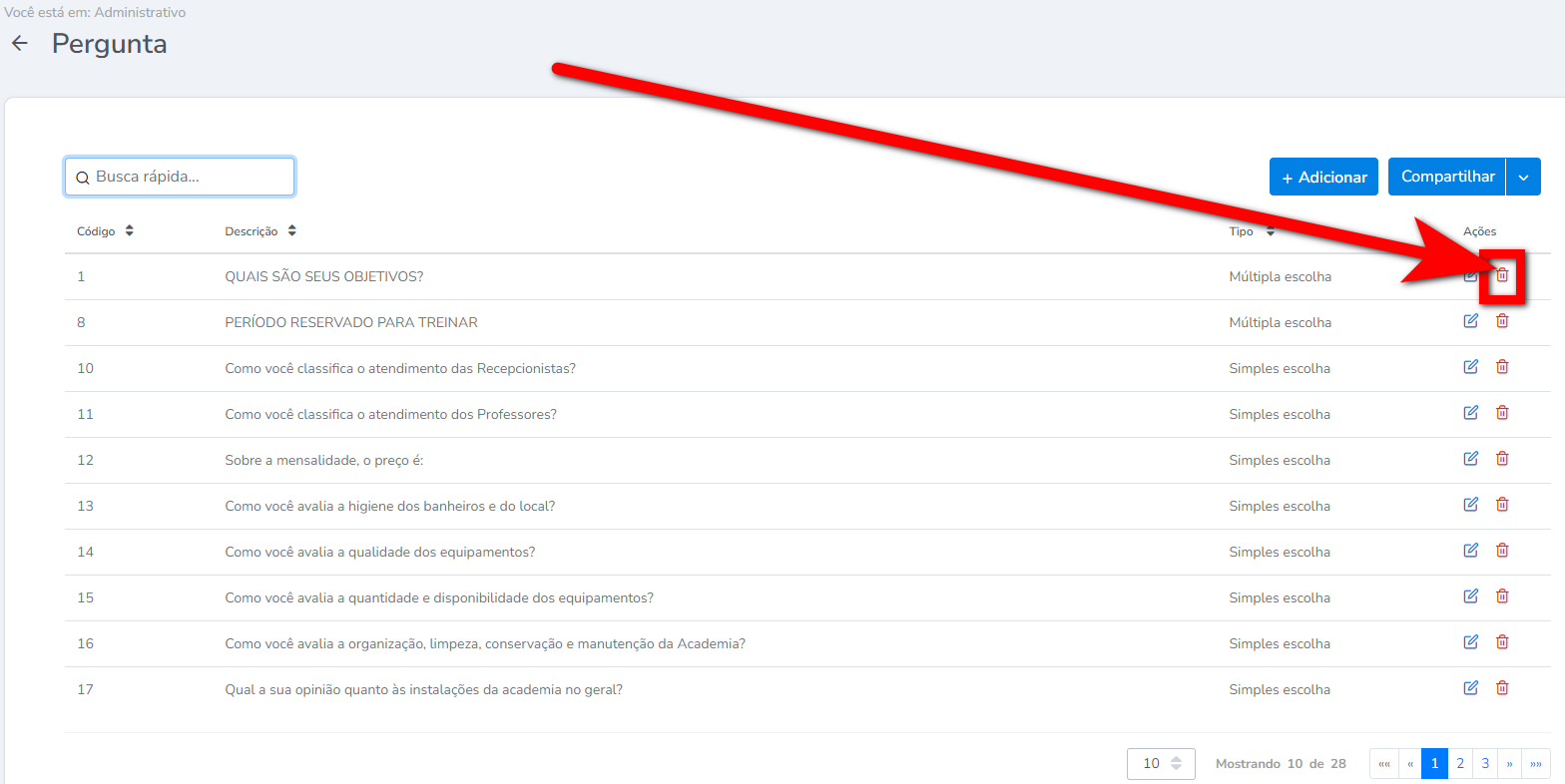Go to page 2 of results

tap(1459, 763)
